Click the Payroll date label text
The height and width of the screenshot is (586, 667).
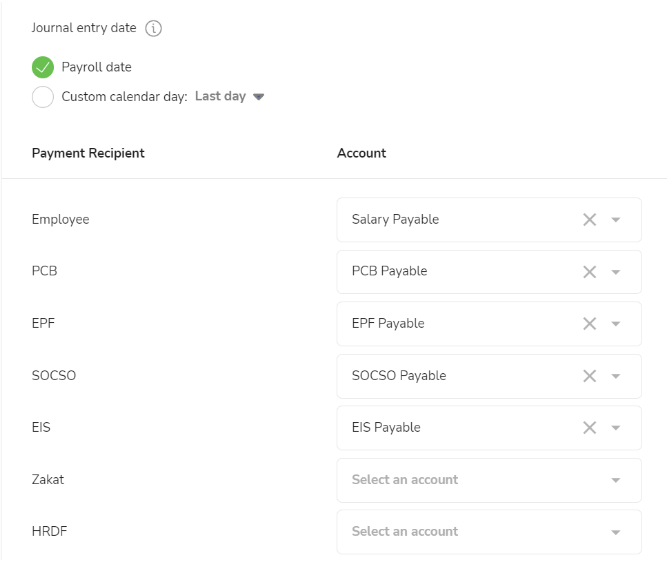(97, 67)
